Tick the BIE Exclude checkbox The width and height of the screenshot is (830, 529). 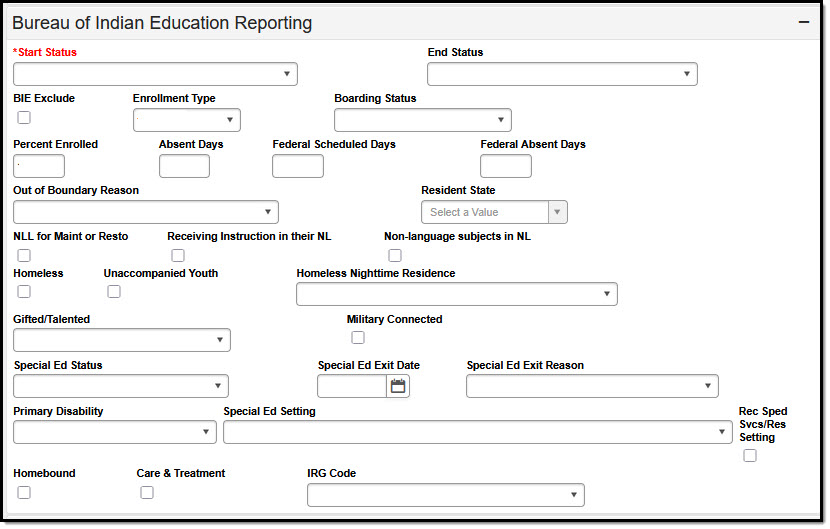[x=24, y=117]
